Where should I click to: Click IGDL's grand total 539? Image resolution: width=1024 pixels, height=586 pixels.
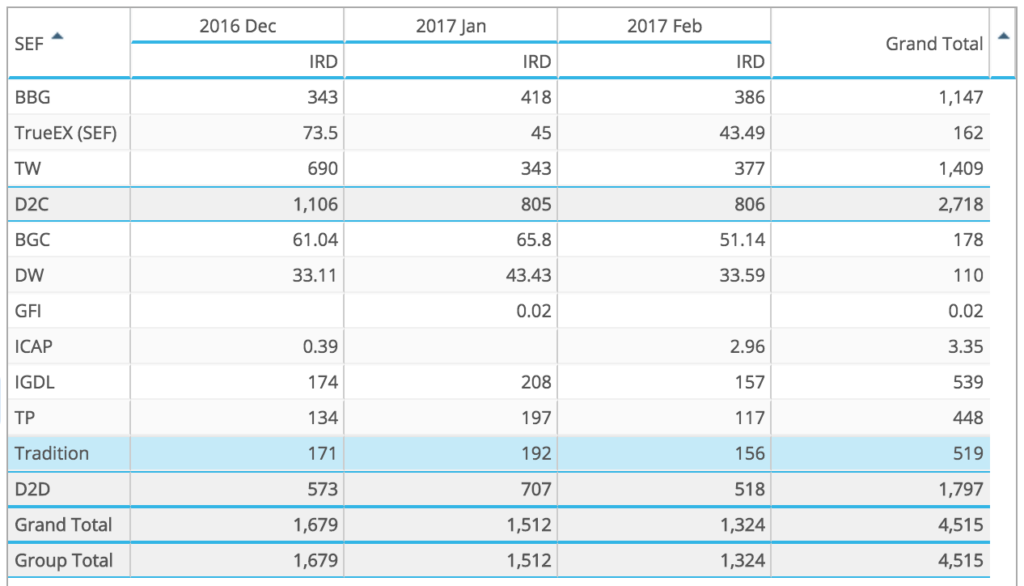968,382
